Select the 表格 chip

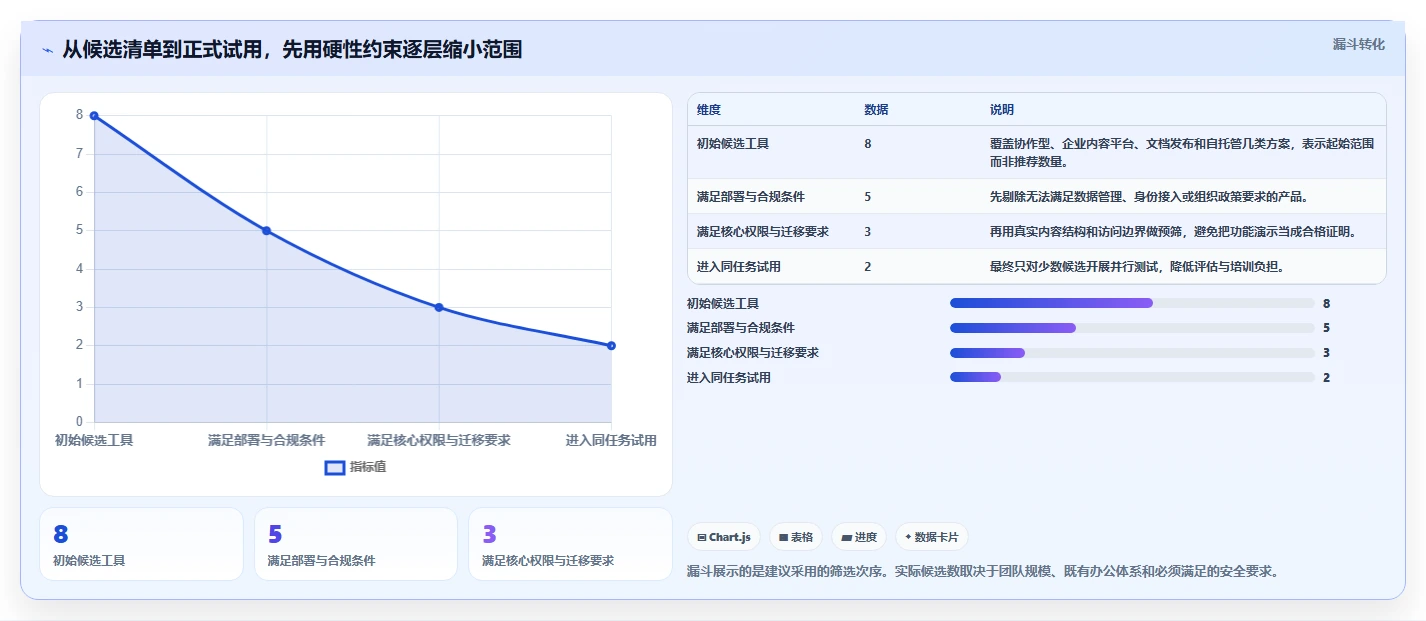[x=795, y=537]
